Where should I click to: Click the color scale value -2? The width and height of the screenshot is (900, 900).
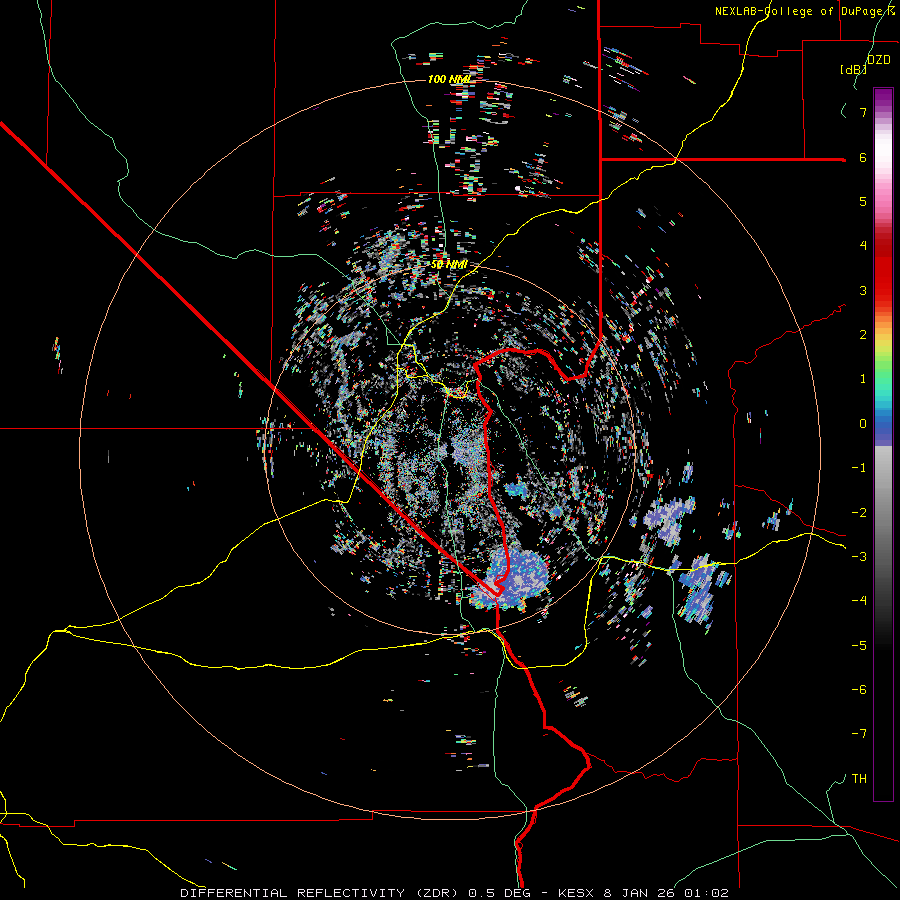coord(859,513)
